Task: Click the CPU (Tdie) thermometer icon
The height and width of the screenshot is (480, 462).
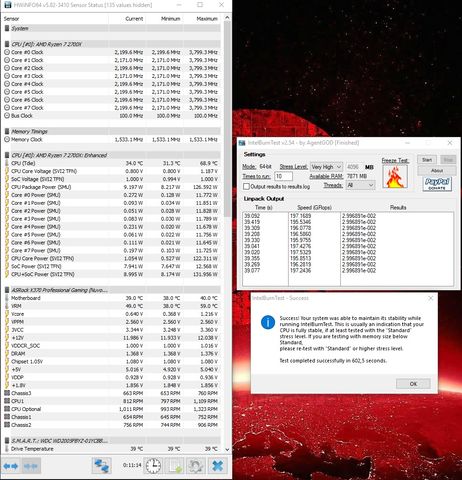Action: [7, 163]
